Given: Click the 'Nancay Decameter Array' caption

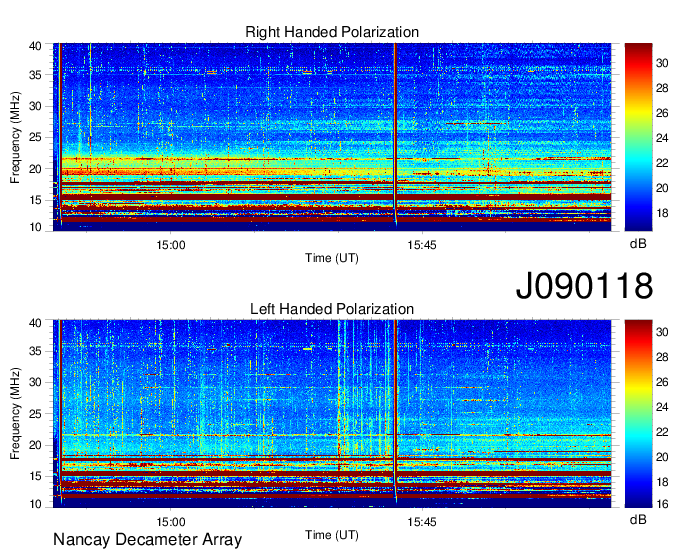Looking at the screenshot, I should click(147, 540).
